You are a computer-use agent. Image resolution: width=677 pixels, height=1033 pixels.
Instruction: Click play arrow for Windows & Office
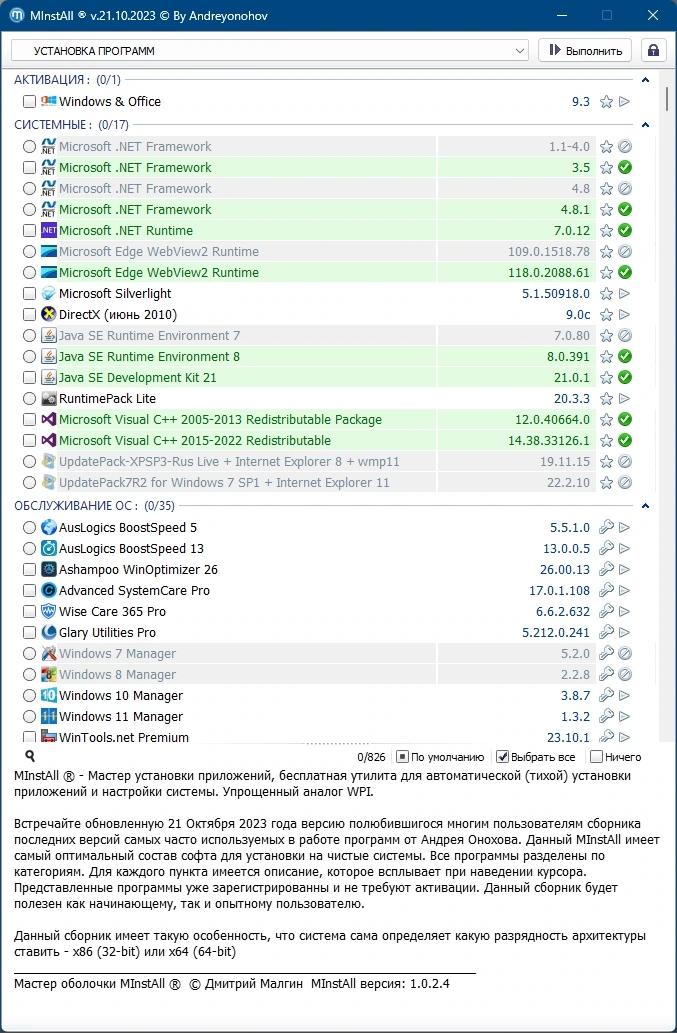625,101
